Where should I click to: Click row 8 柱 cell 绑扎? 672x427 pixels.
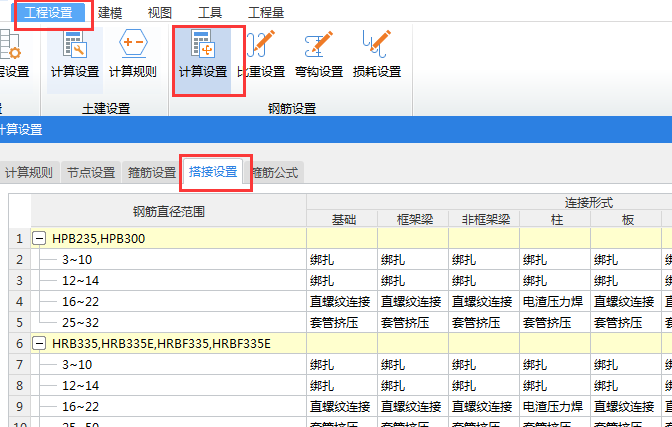[x=555, y=385]
